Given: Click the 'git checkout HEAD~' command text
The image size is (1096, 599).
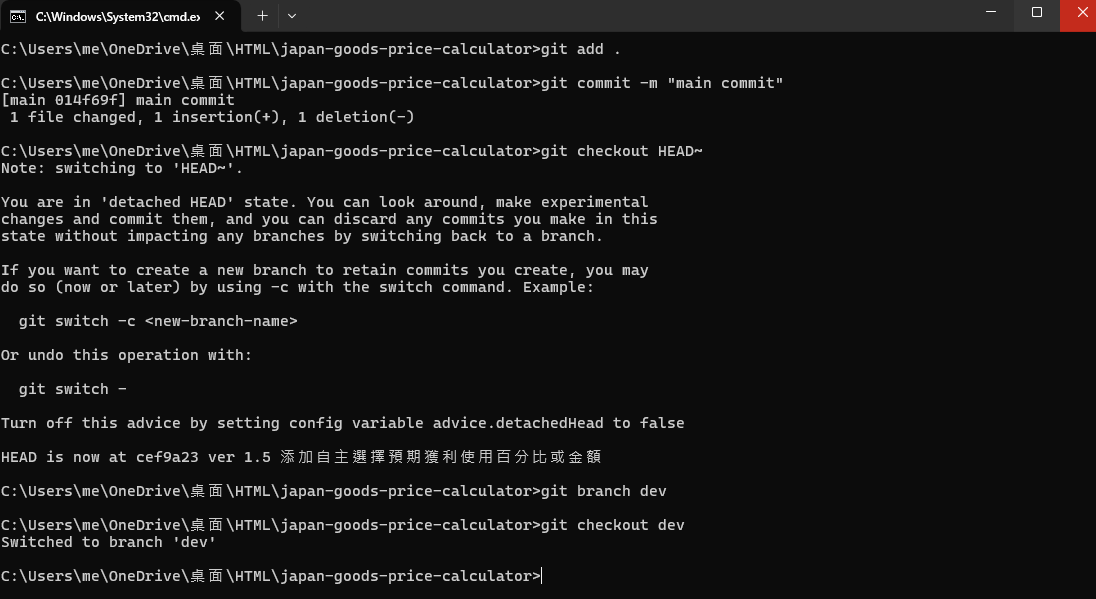Looking at the screenshot, I should (621, 151).
